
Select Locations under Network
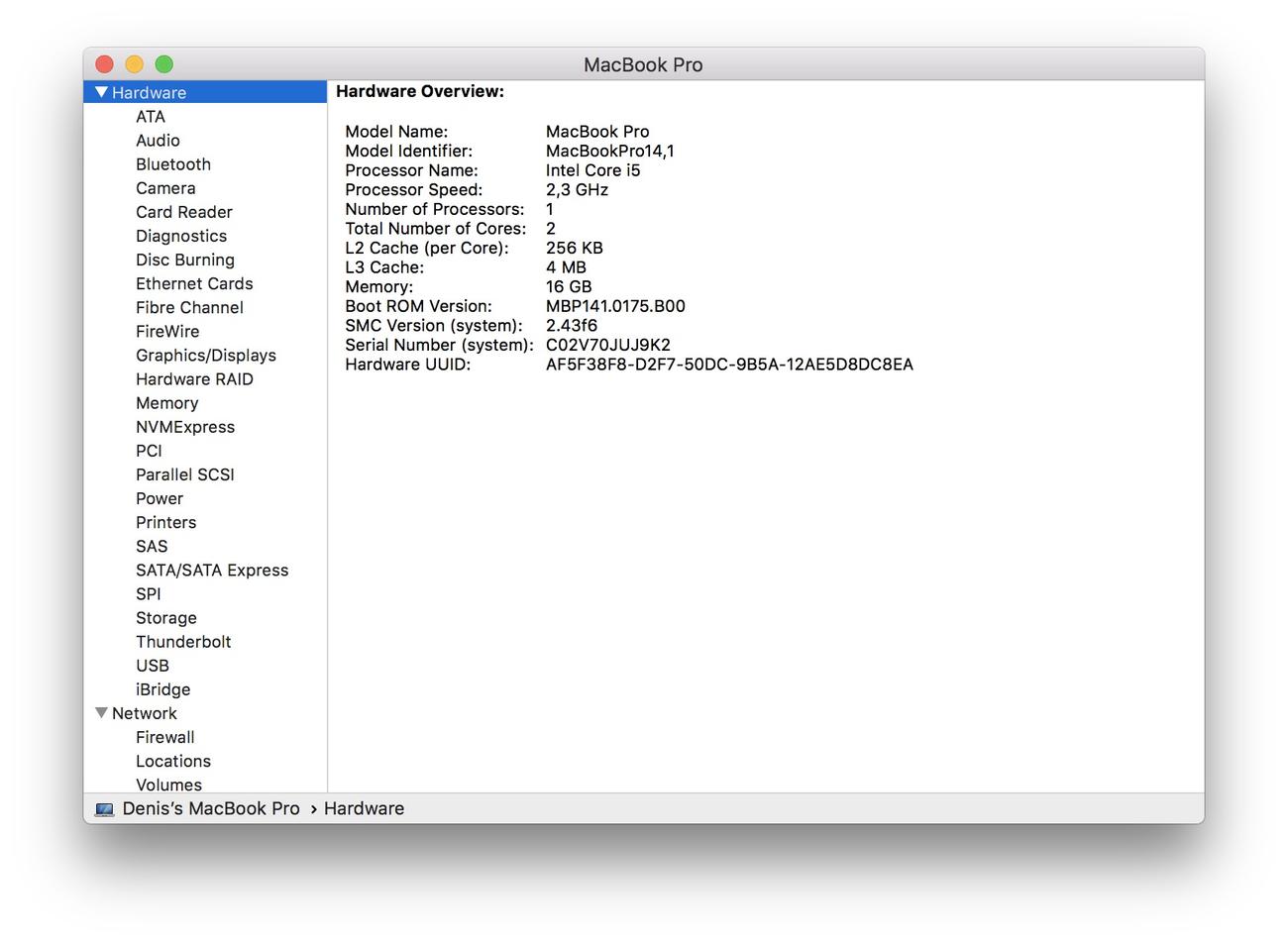(173, 761)
